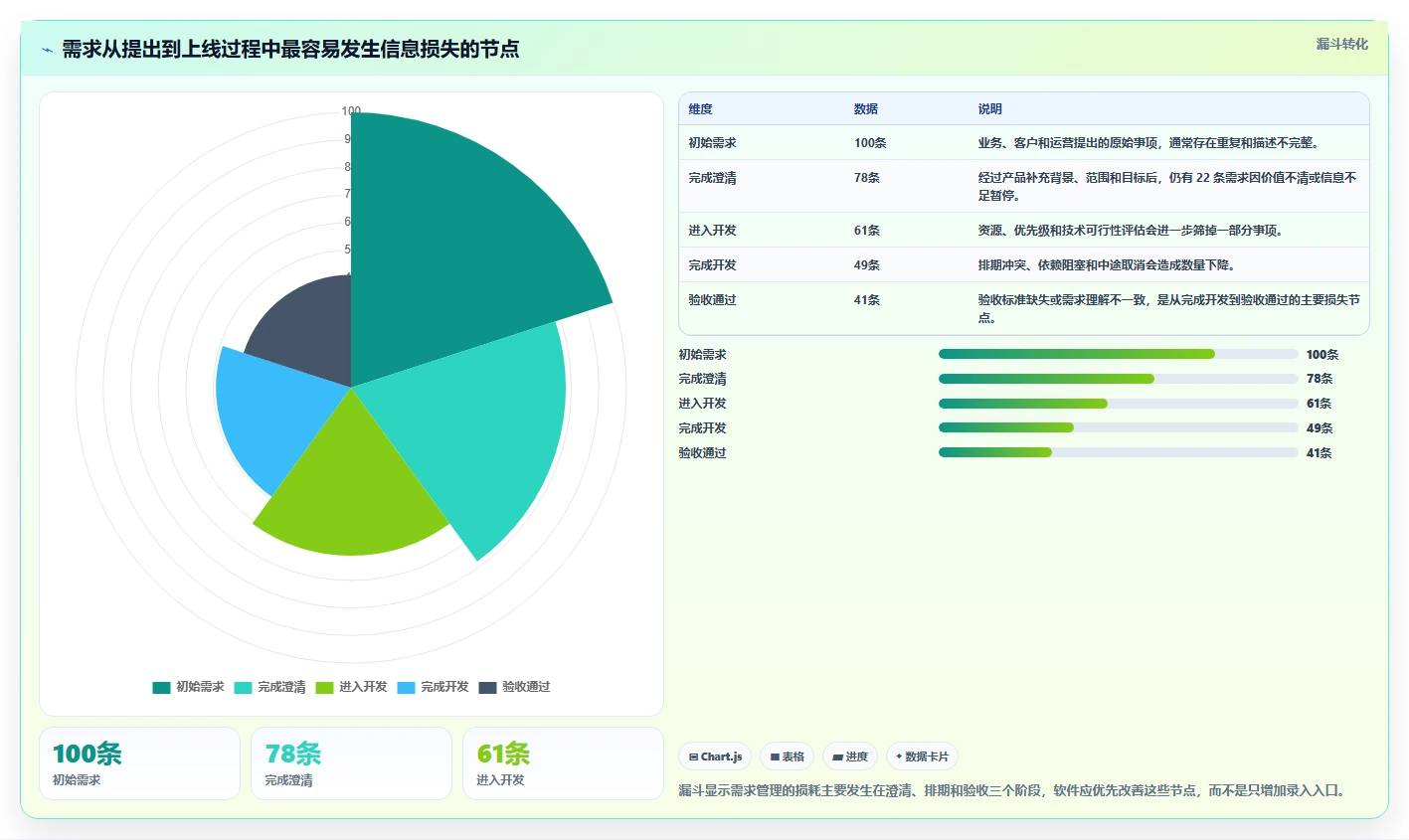Click the 完成澄清 progress bar
Image resolution: width=1409 pixels, height=840 pixels.
(x=1119, y=379)
